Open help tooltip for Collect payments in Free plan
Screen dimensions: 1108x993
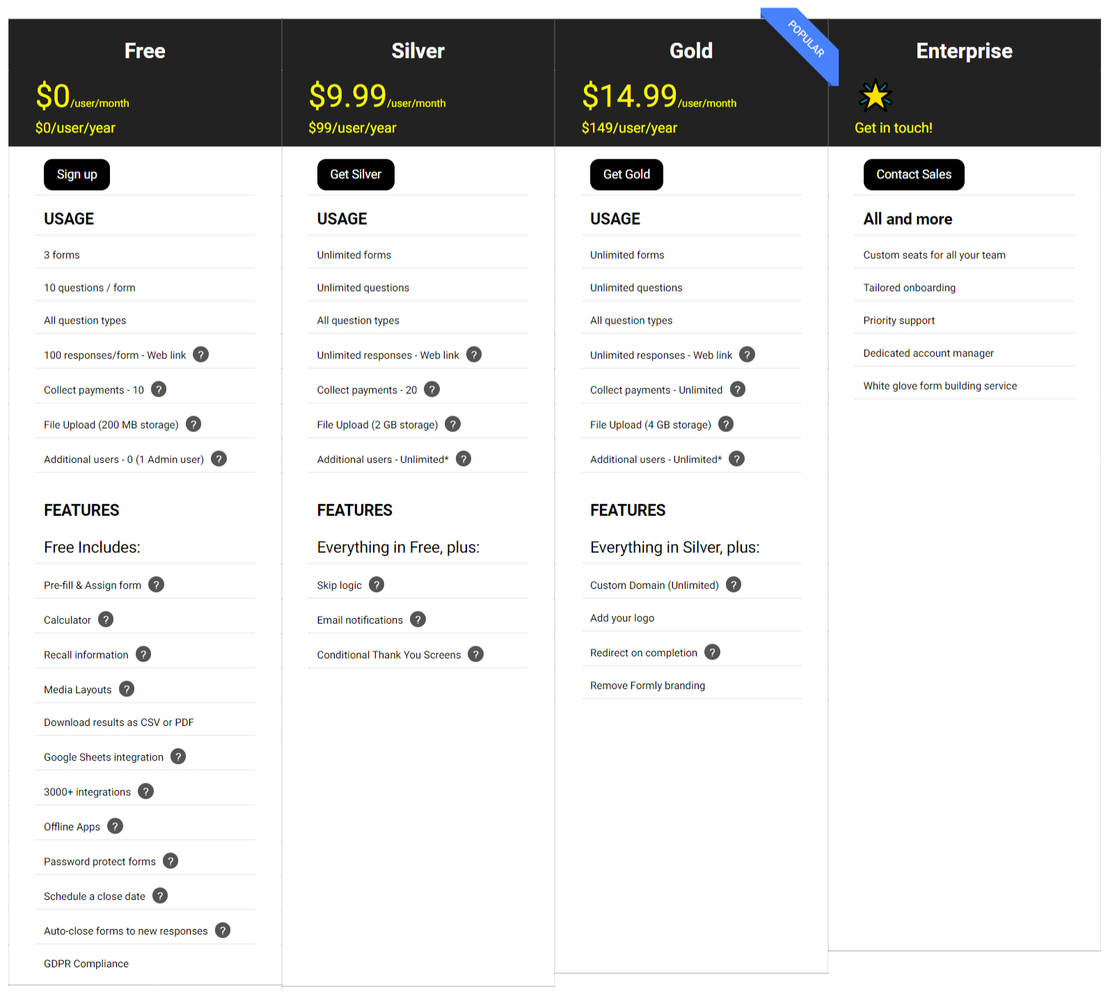pyautogui.click(x=158, y=389)
